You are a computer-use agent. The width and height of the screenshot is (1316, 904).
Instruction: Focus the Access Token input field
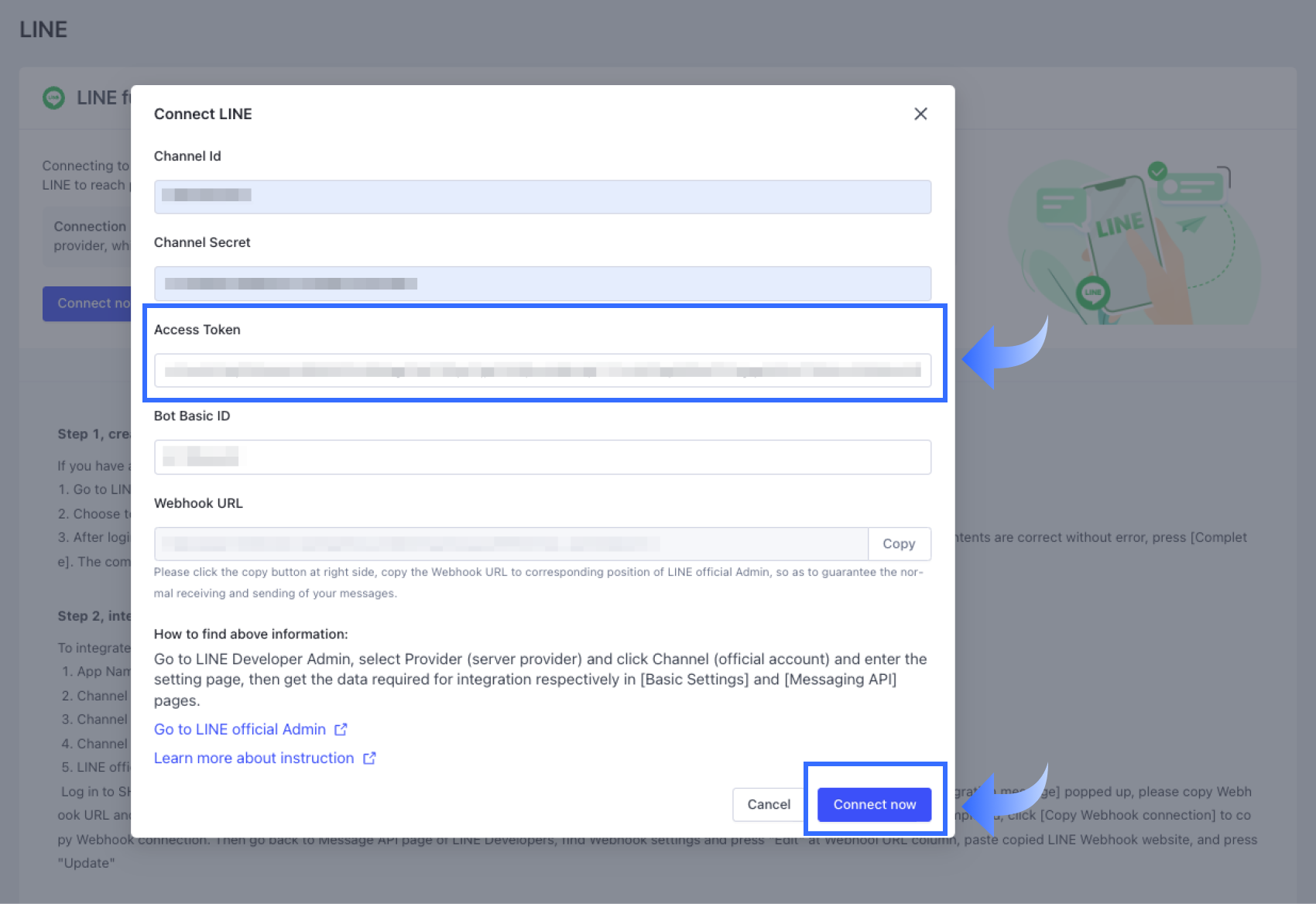tap(542, 371)
